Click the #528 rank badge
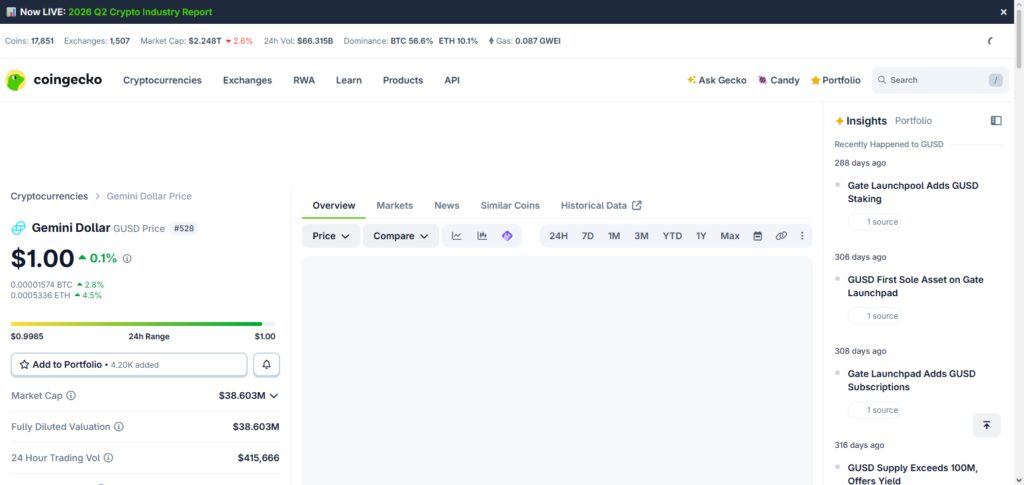The height and width of the screenshot is (485, 1024). tap(184, 228)
